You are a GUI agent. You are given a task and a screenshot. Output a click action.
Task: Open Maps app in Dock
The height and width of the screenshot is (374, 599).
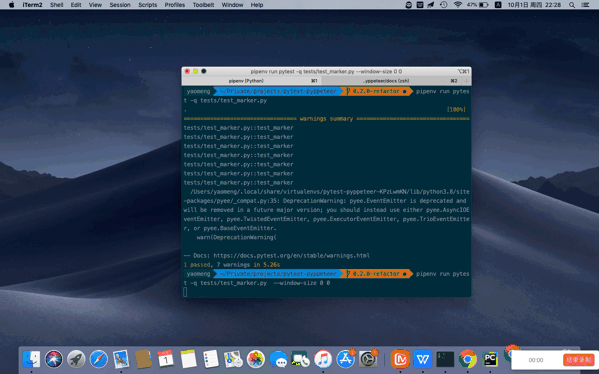point(233,359)
